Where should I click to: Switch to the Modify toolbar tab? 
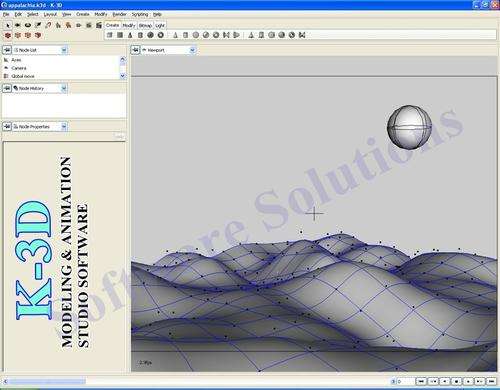[x=129, y=25]
